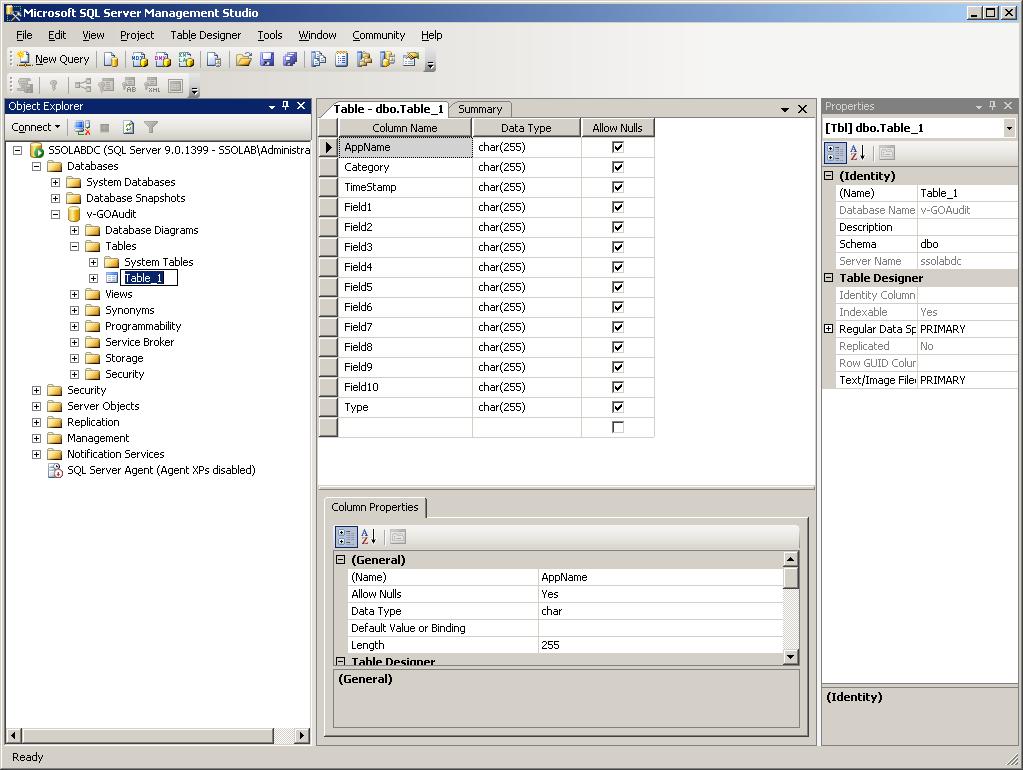This screenshot has width=1023, height=770.
Task: Click the Manage Fulltext Index icon
Action: coord(129,85)
